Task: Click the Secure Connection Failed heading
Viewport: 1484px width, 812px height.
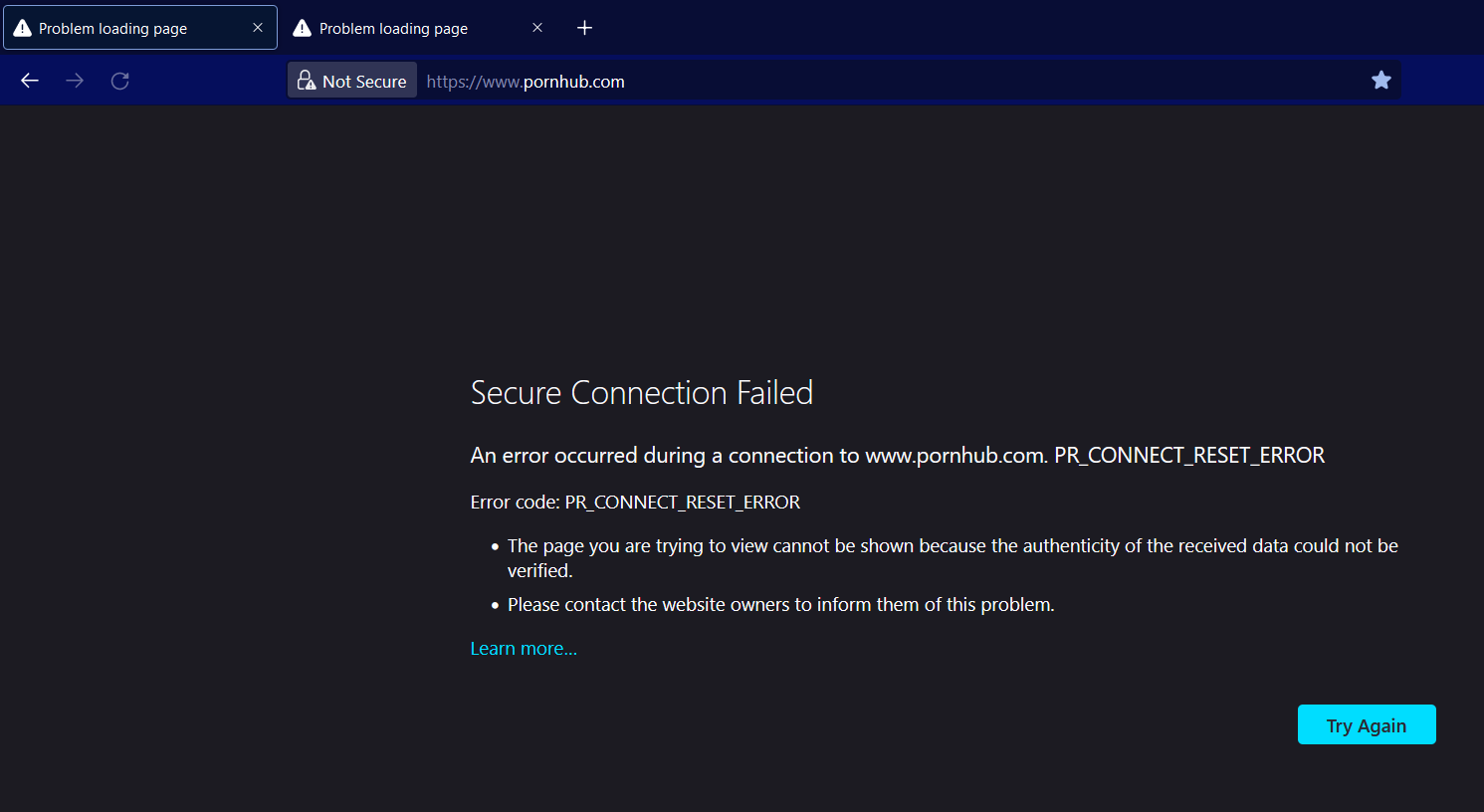Action: [641, 392]
